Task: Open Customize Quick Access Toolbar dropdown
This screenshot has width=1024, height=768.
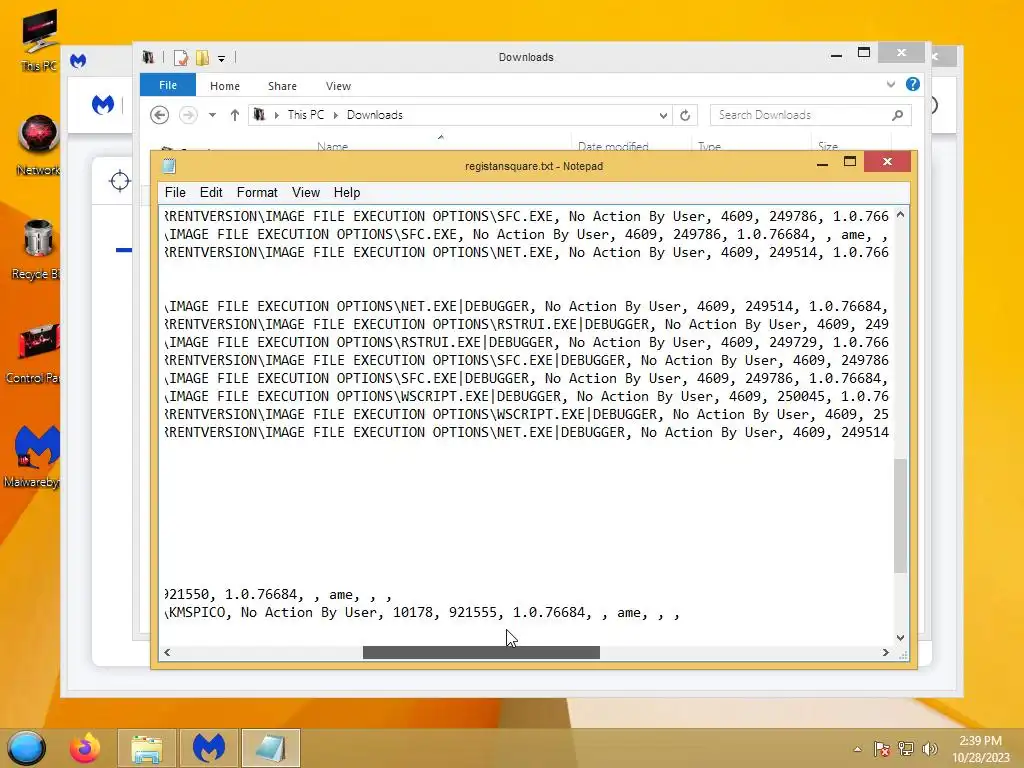Action: click(x=221, y=58)
